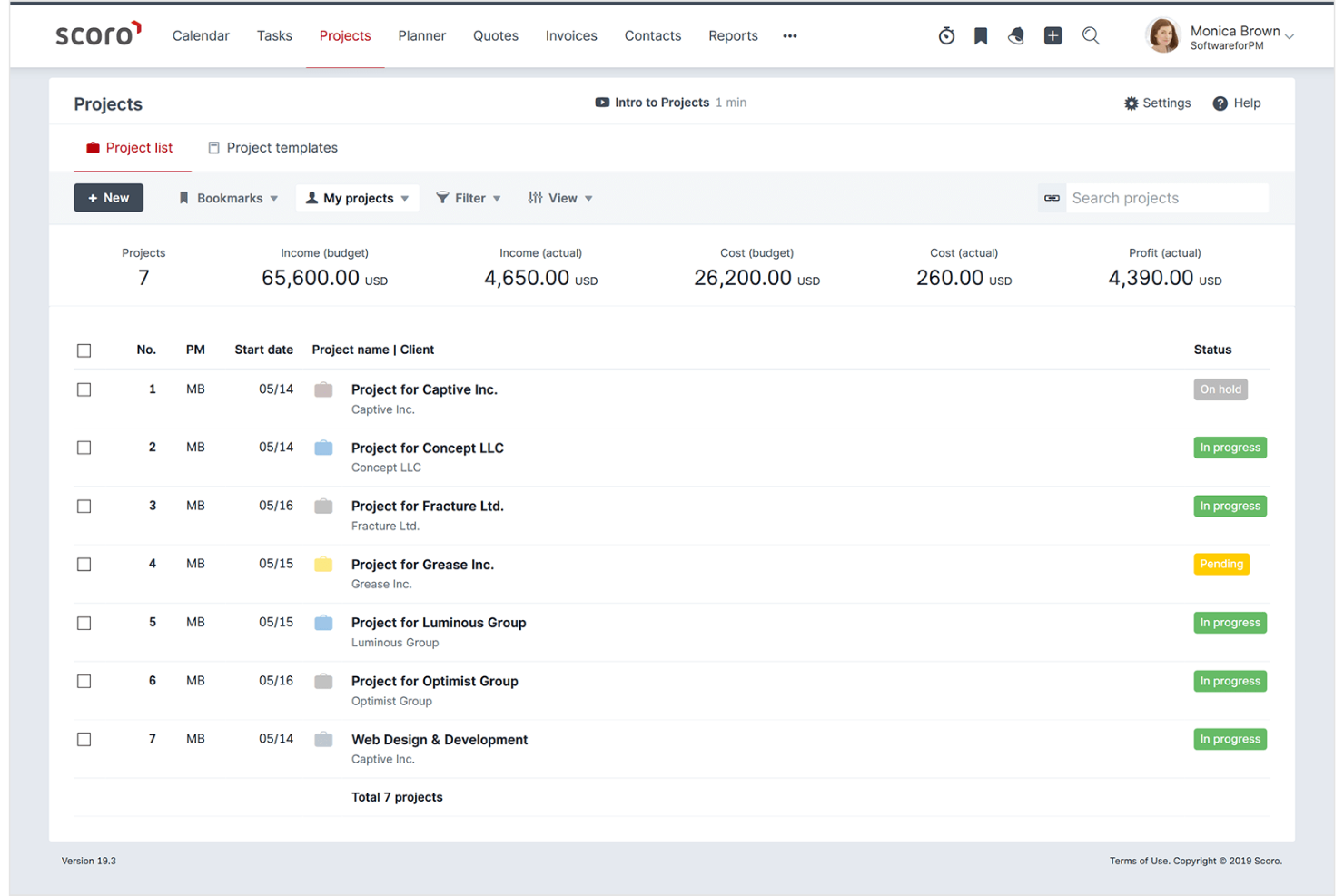Click the Optimist Group client name

pyautogui.click(x=391, y=701)
